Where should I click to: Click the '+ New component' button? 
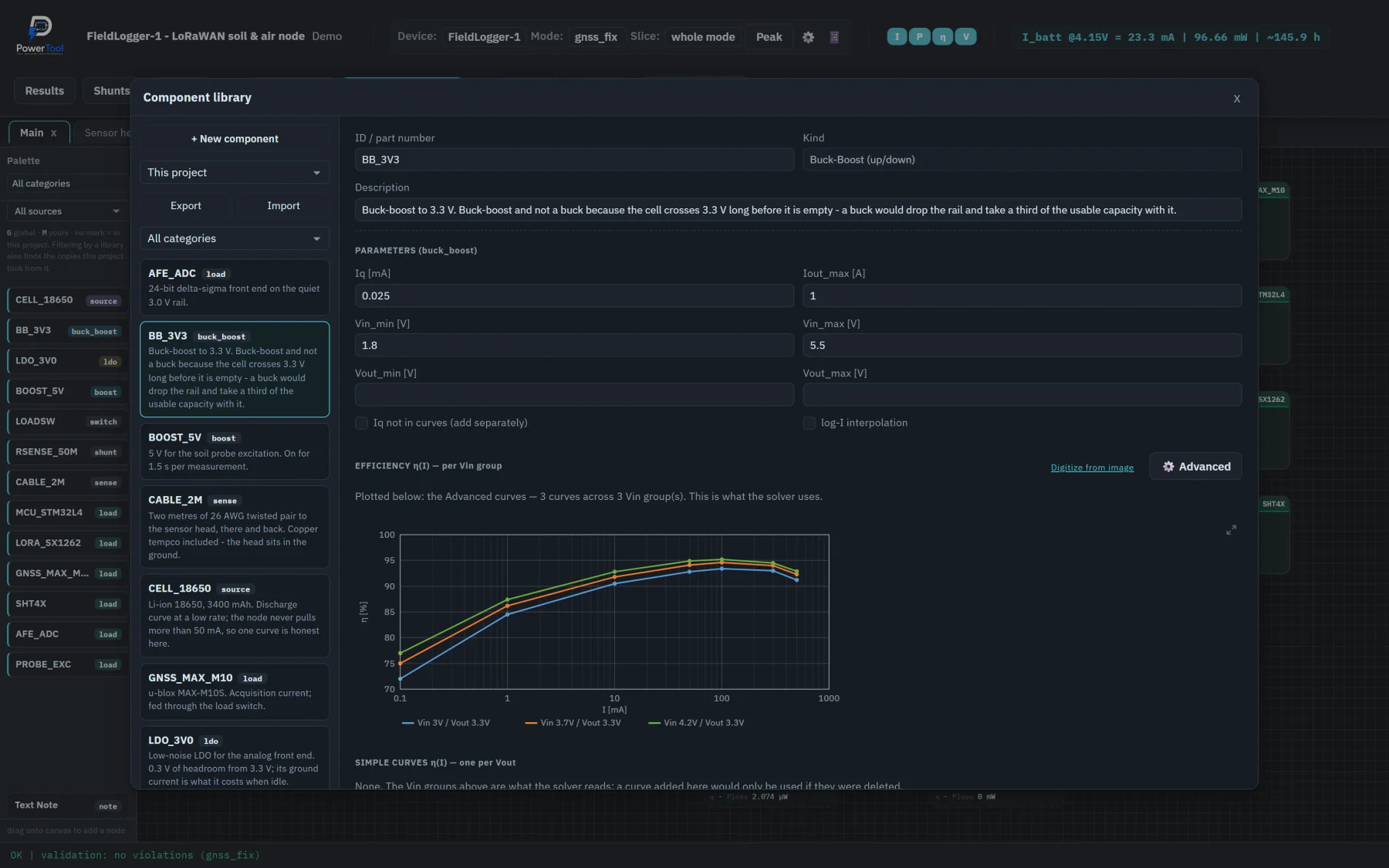click(x=235, y=139)
